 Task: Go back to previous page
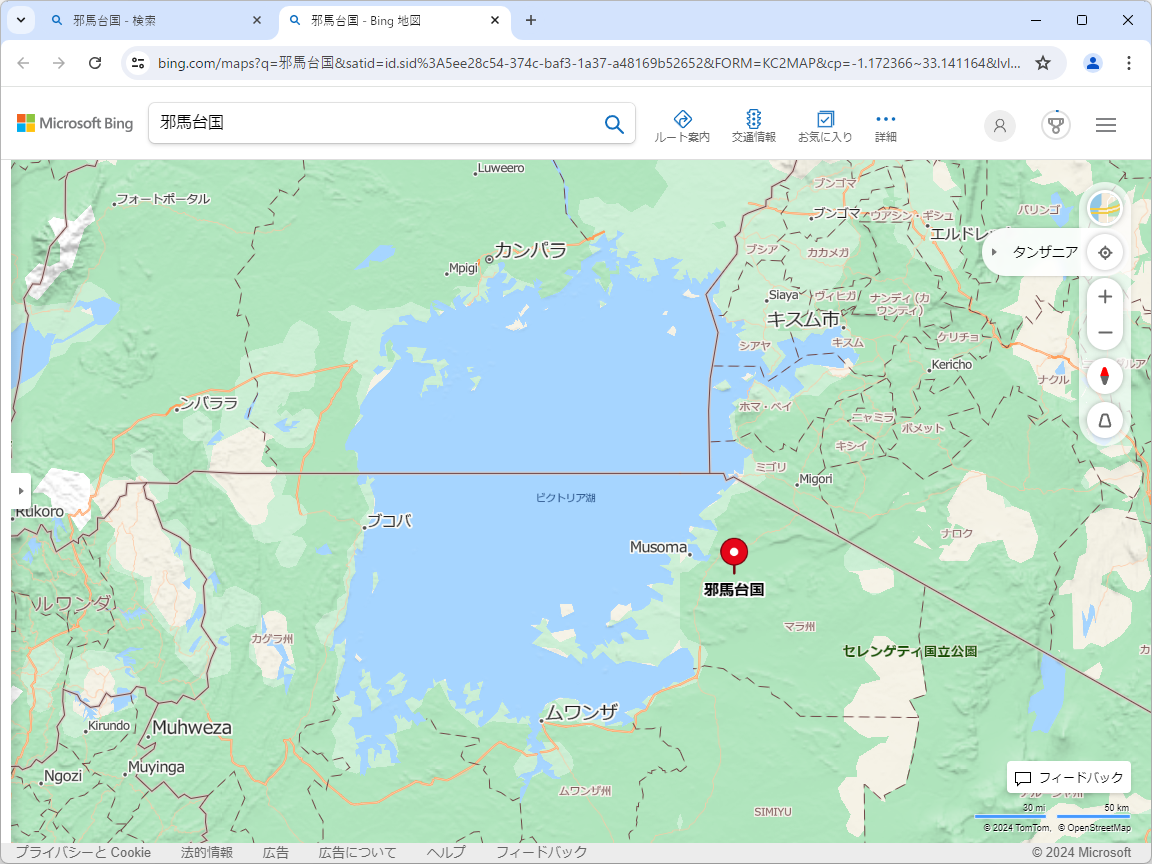(24, 63)
